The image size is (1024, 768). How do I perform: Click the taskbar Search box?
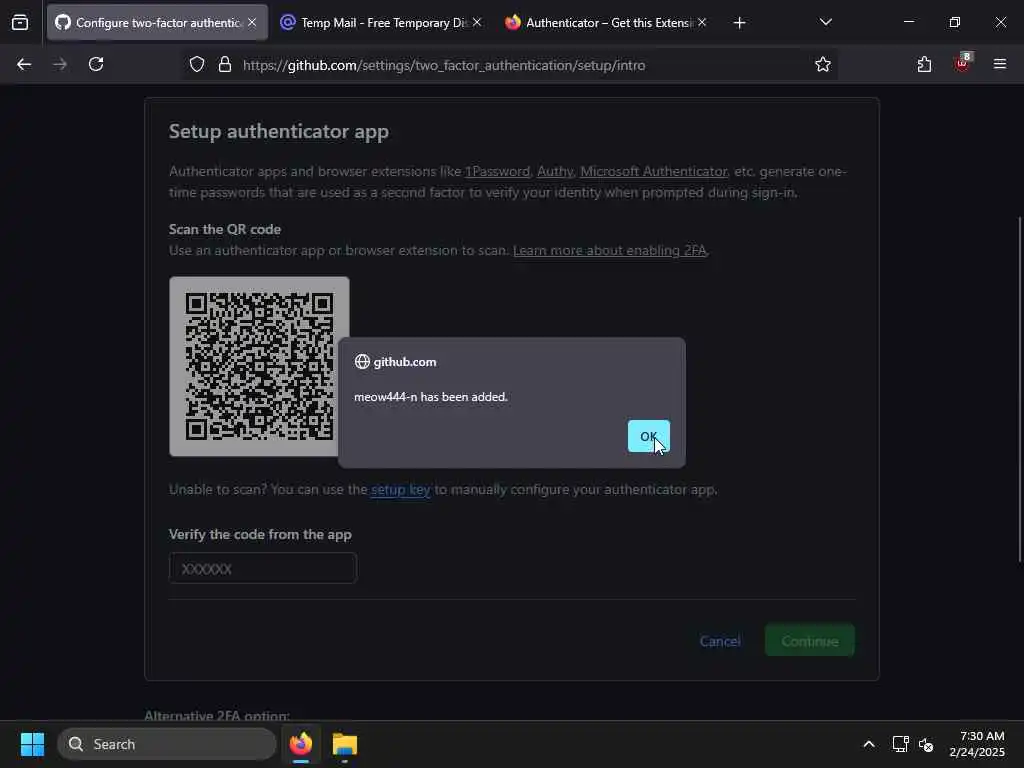tap(167, 744)
